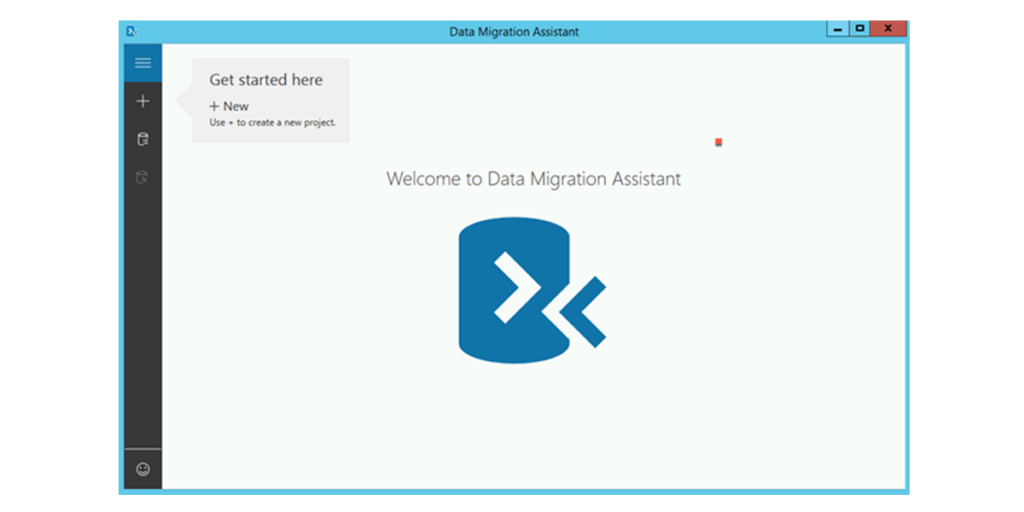Open the Assessments database icon in sidebar
1024x512 pixels.
pyautogui.click(x=142, y=139)
